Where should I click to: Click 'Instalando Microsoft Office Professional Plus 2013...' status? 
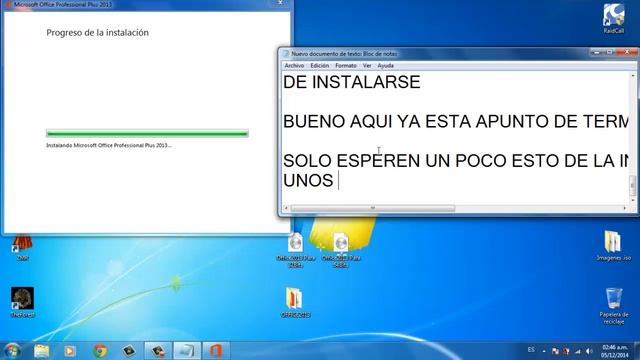click(109, 145)
